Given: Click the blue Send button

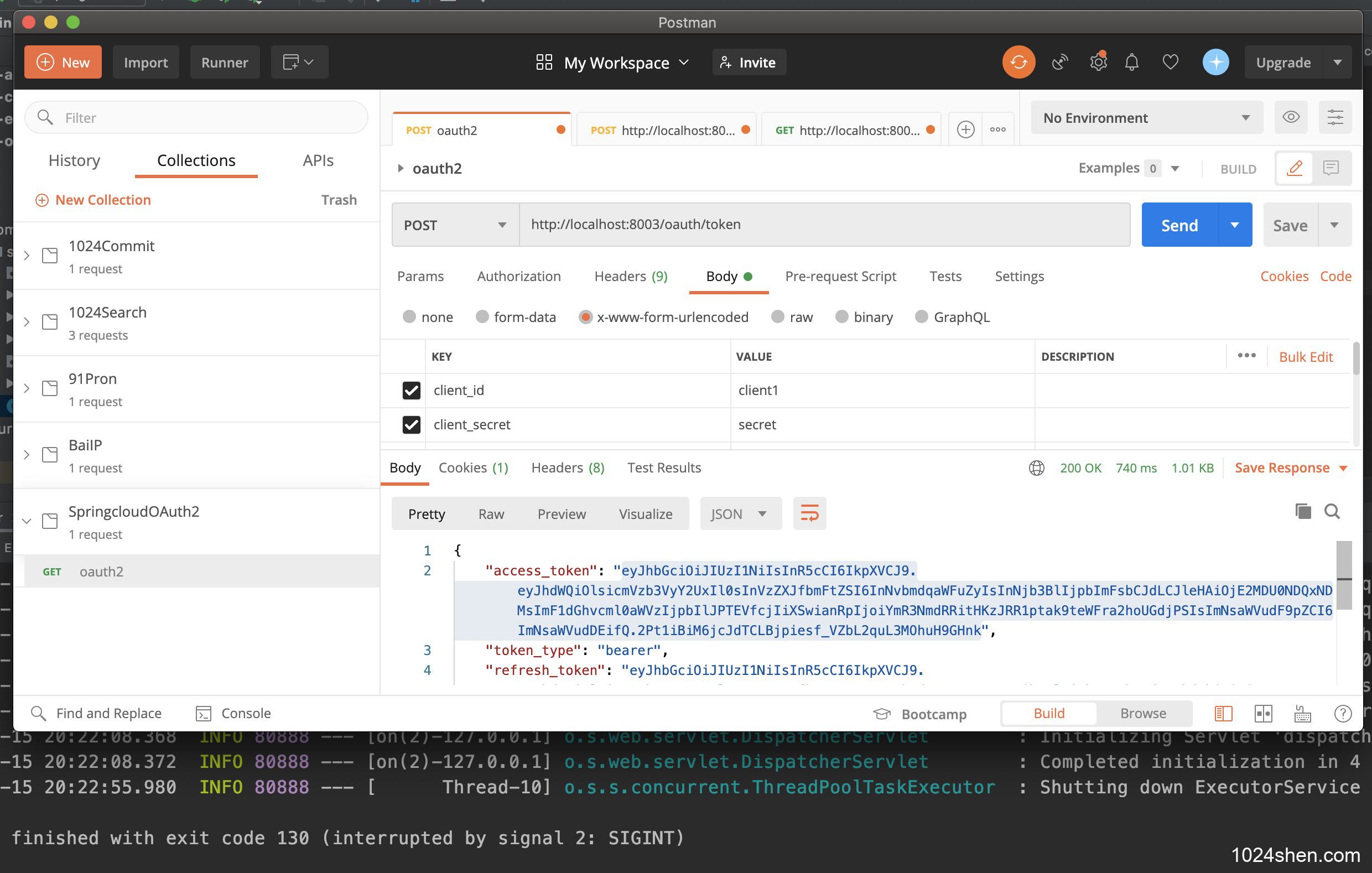Looking at the screenshot, I should (1179, 225).
